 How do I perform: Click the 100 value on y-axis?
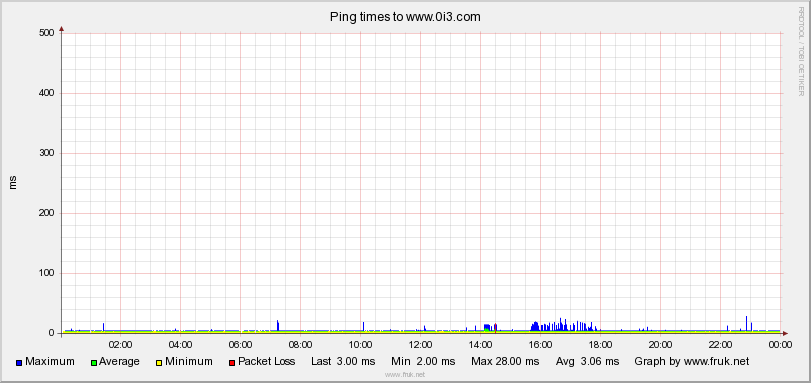[47, 273]
